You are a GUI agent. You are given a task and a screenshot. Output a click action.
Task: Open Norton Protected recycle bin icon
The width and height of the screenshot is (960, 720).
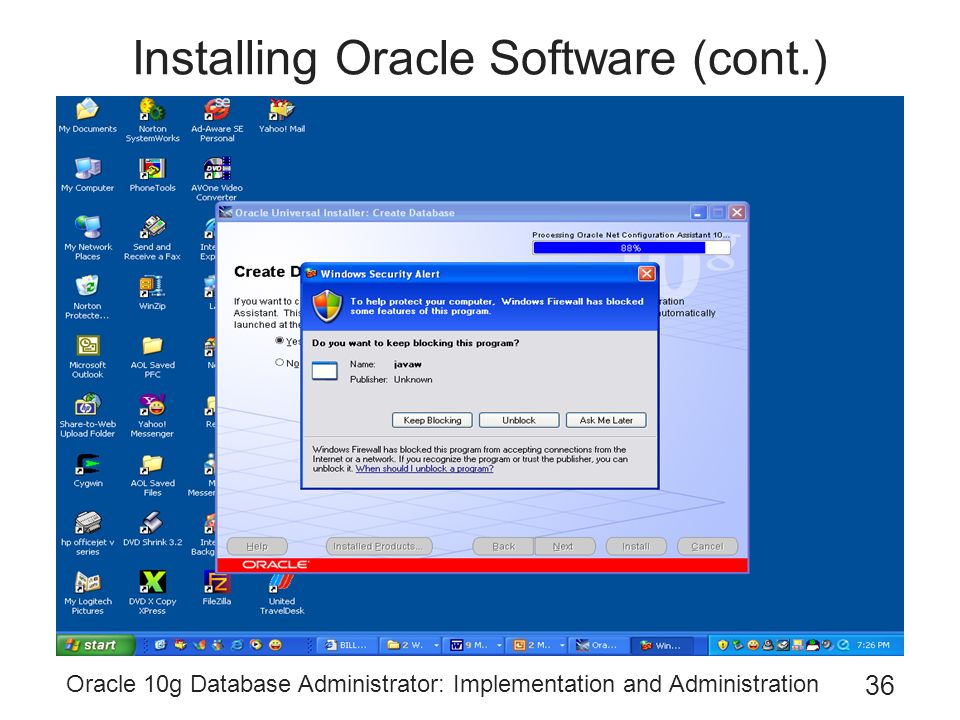(88, 297)
